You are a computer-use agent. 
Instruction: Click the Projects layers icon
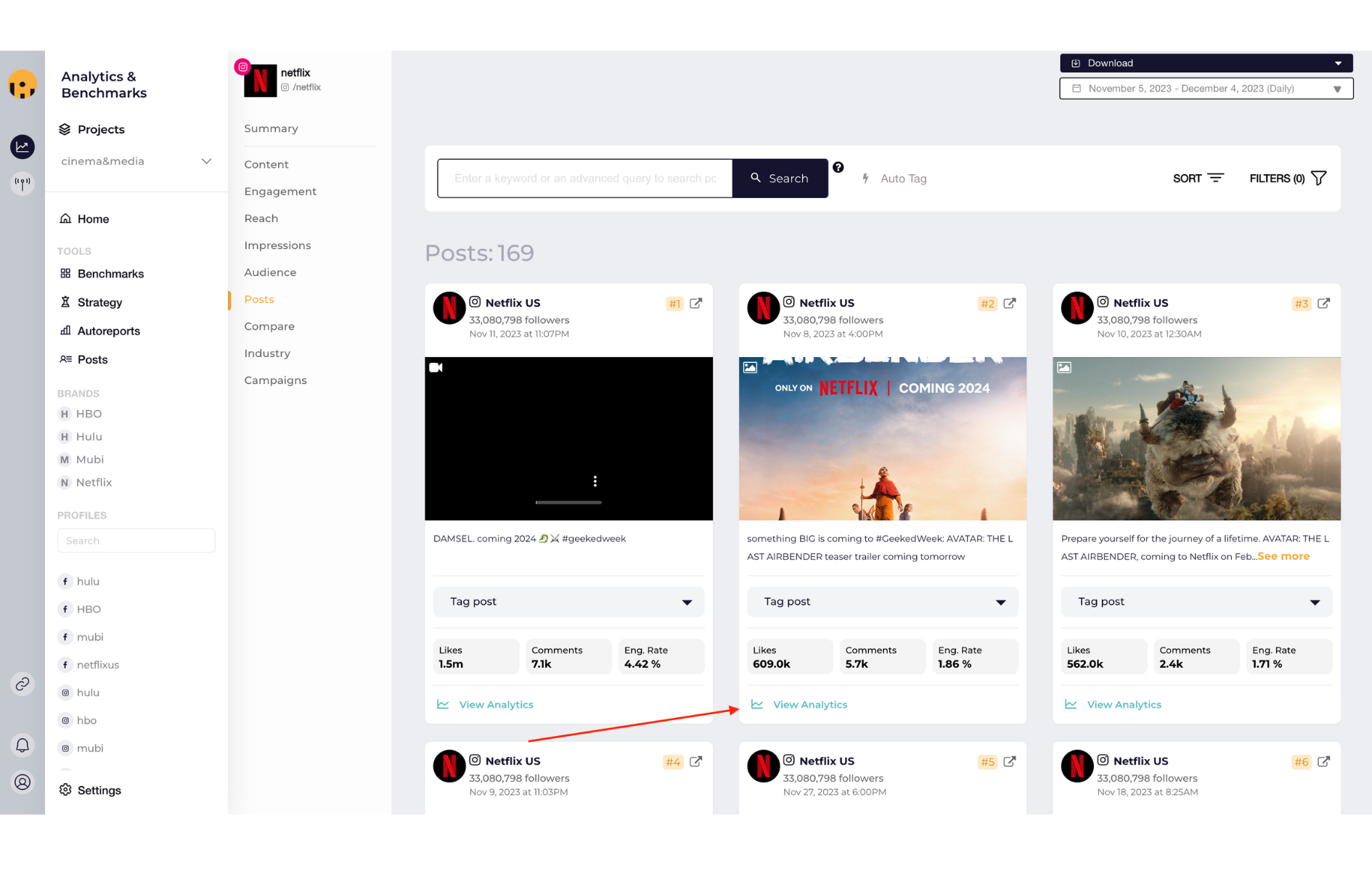[65, 129]
